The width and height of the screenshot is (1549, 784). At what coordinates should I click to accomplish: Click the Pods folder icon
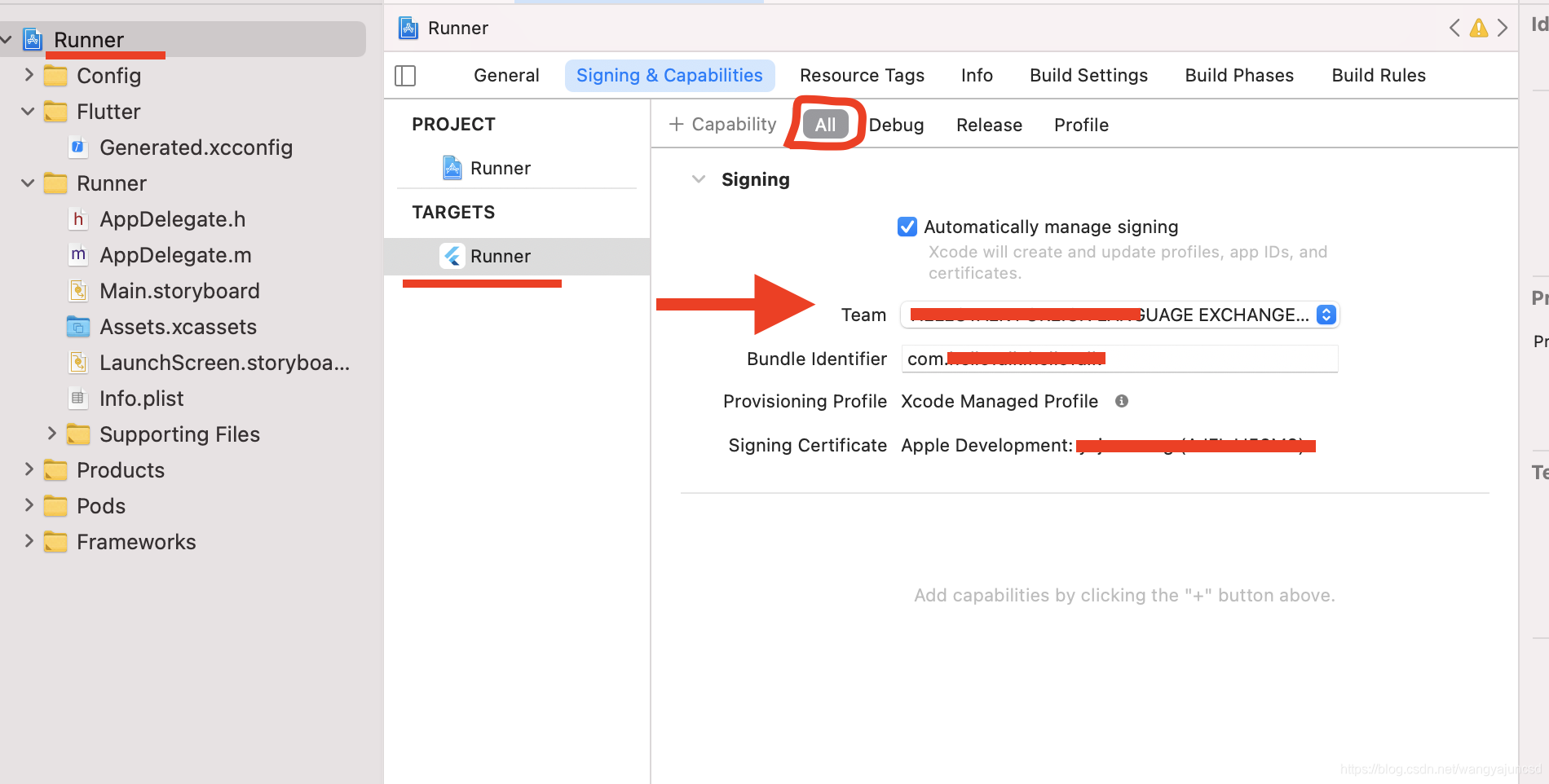[x=55, y=506]
